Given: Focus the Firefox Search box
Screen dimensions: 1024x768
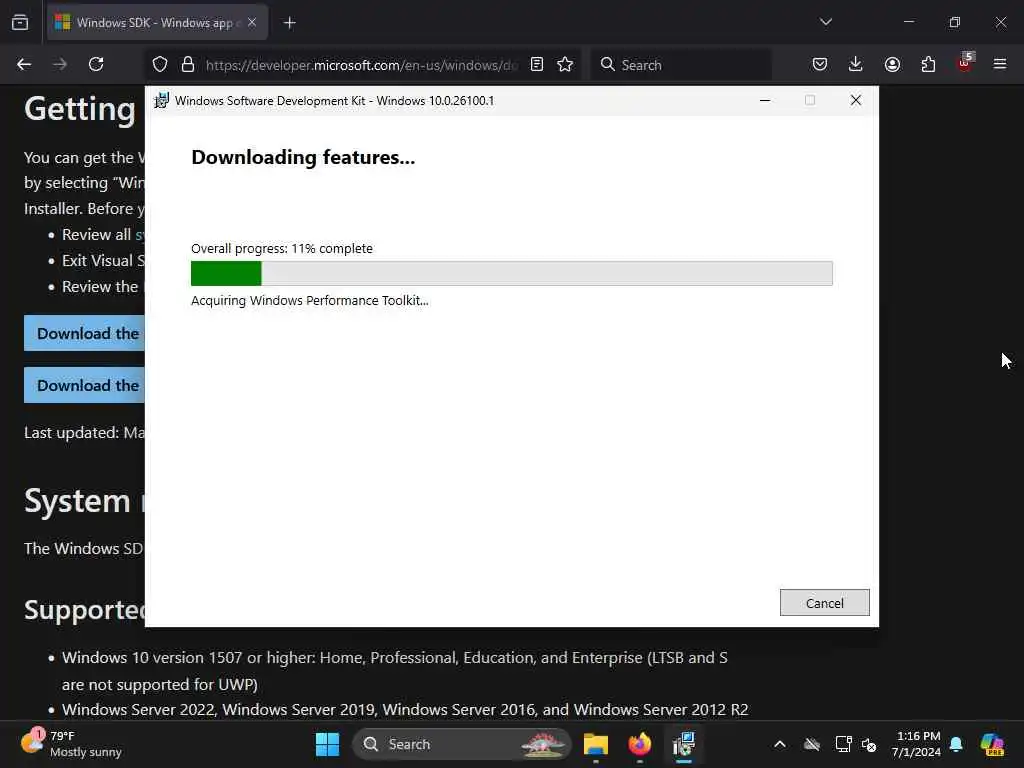Looking at the screenshot, I should 681,65.
